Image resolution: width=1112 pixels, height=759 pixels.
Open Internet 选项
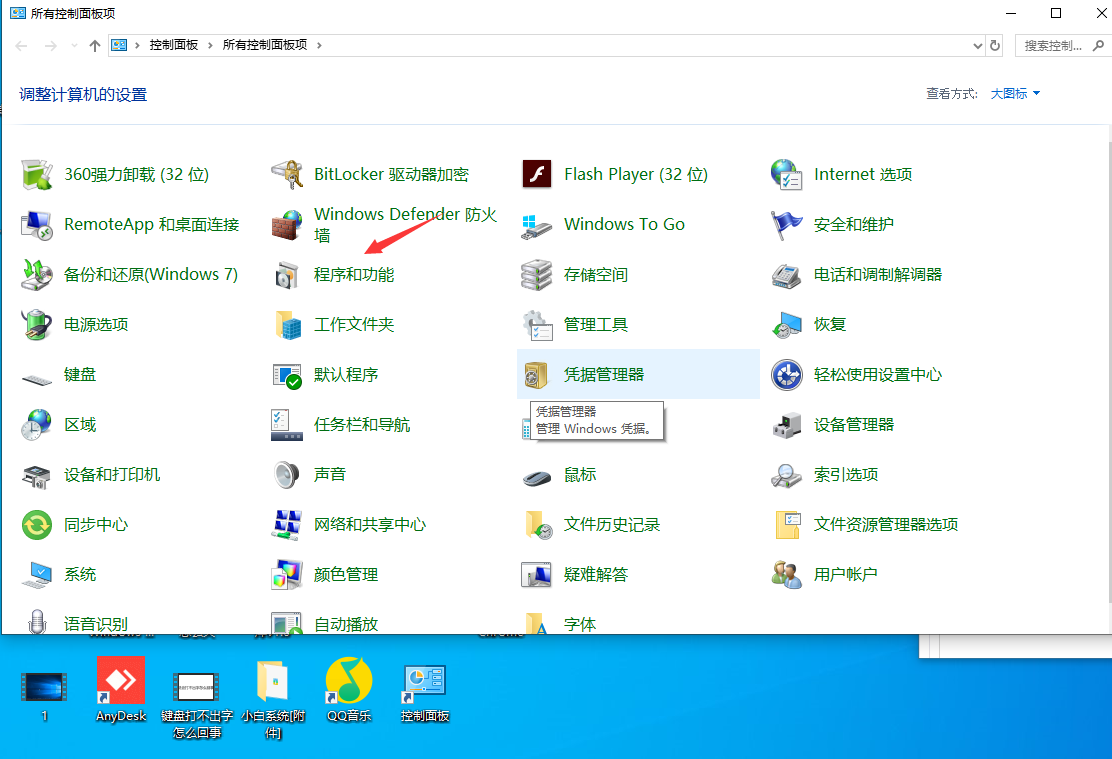[862, 173]
